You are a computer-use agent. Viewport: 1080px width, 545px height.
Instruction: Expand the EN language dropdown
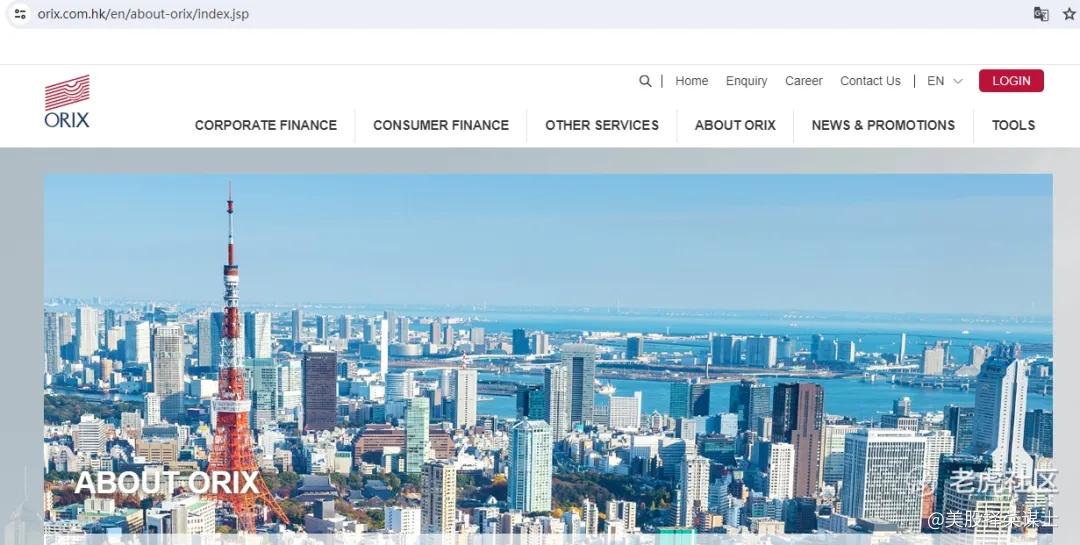click(944, 81)
